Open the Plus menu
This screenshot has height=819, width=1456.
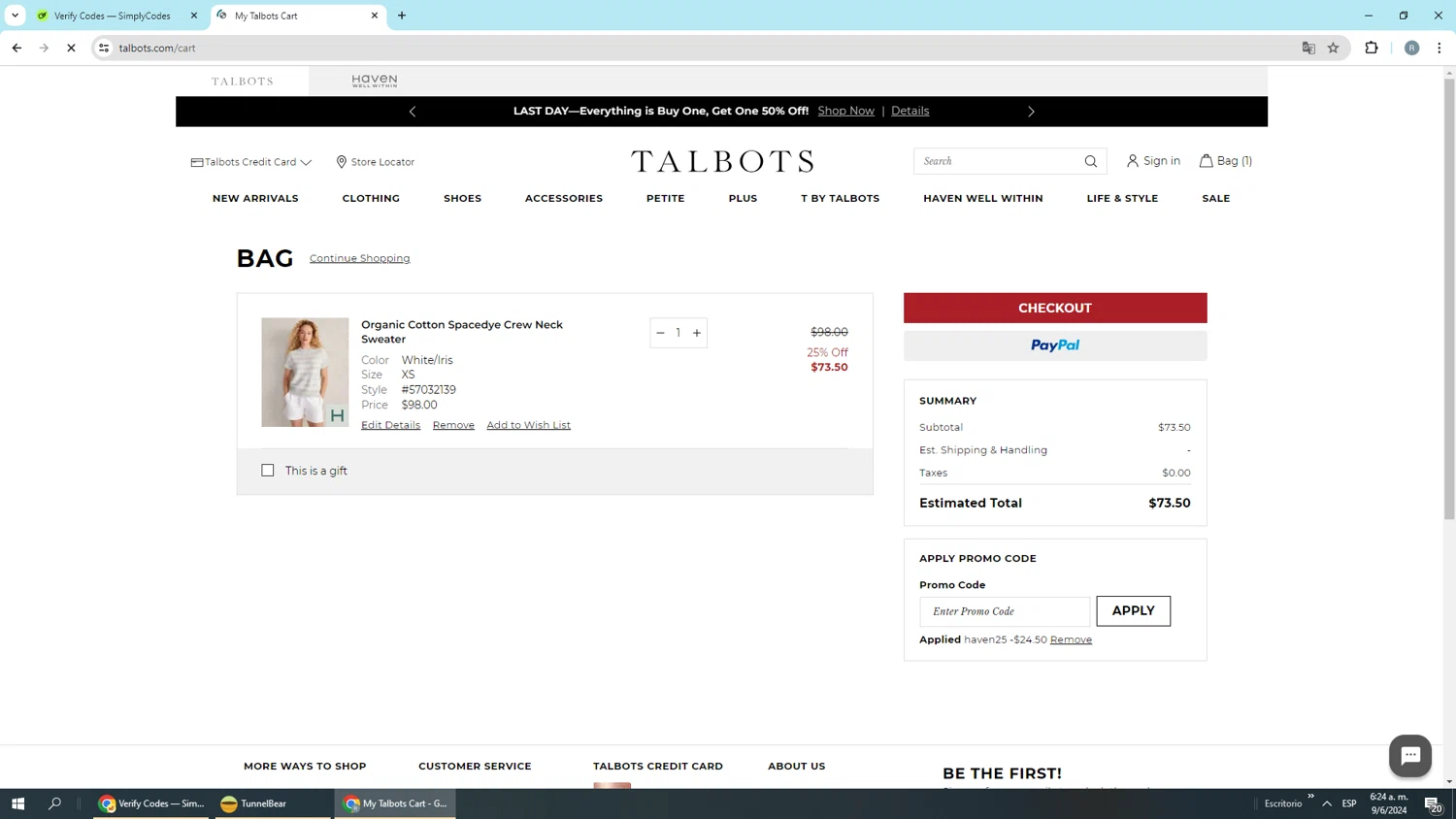743,198
